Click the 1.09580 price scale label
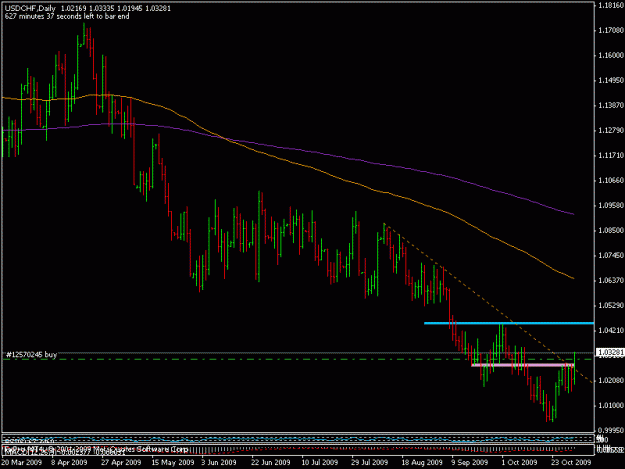Image resolution: width=625 pixels, height=469 pixels. click(x=611, y=205)
